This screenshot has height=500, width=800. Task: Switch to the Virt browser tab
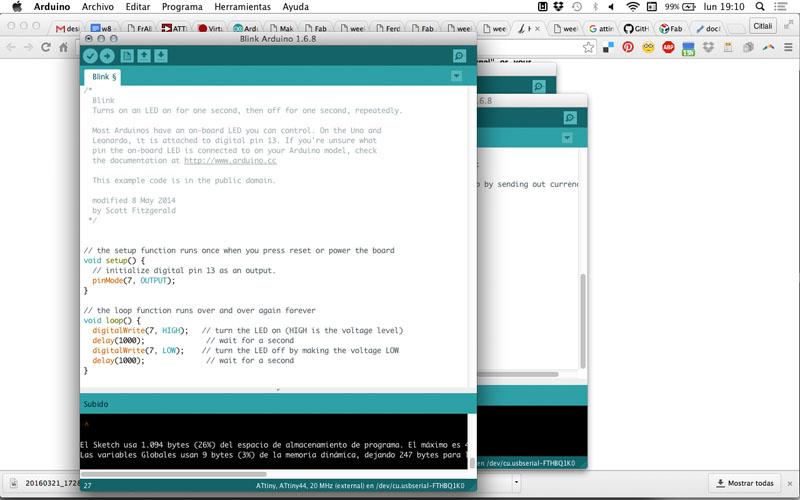pyautogui.click(x=210, y=29)
